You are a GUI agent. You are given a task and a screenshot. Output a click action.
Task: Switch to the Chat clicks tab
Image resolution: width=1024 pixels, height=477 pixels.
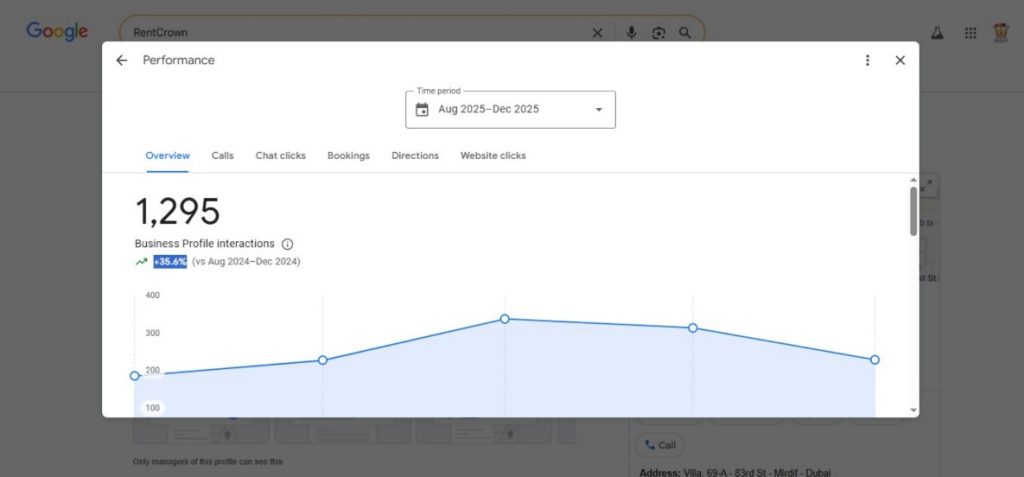(x=280, y=156)
